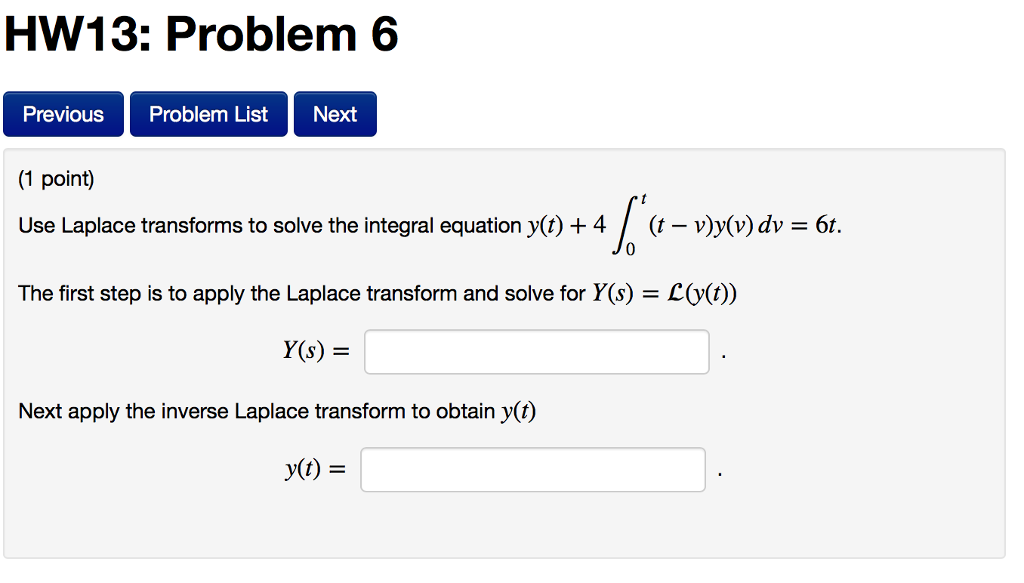Select the 6t on the equation's right side
The image size is (1024, 583).
(x=826, y=225)
